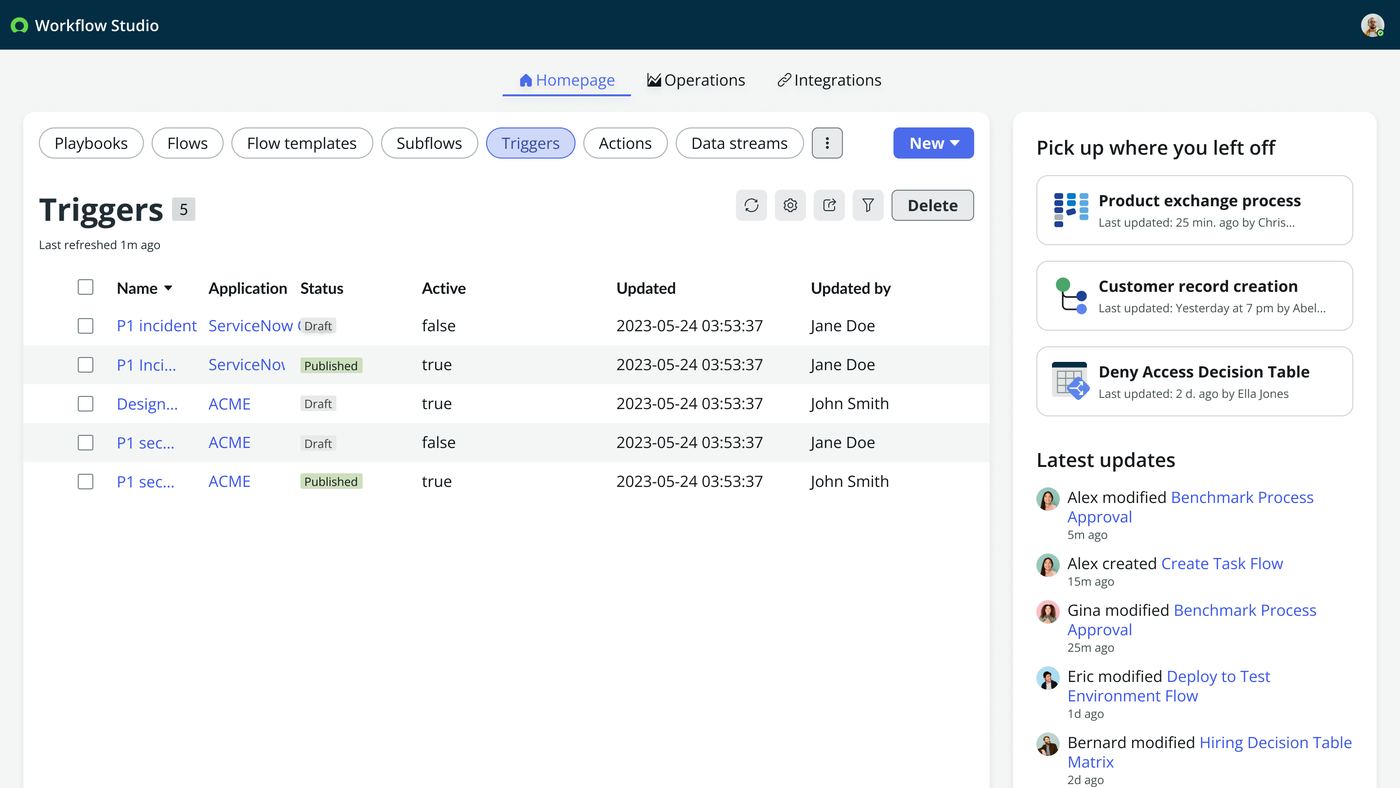
Task: Click the Draft badge in Design... row
Action: [318, 404]
